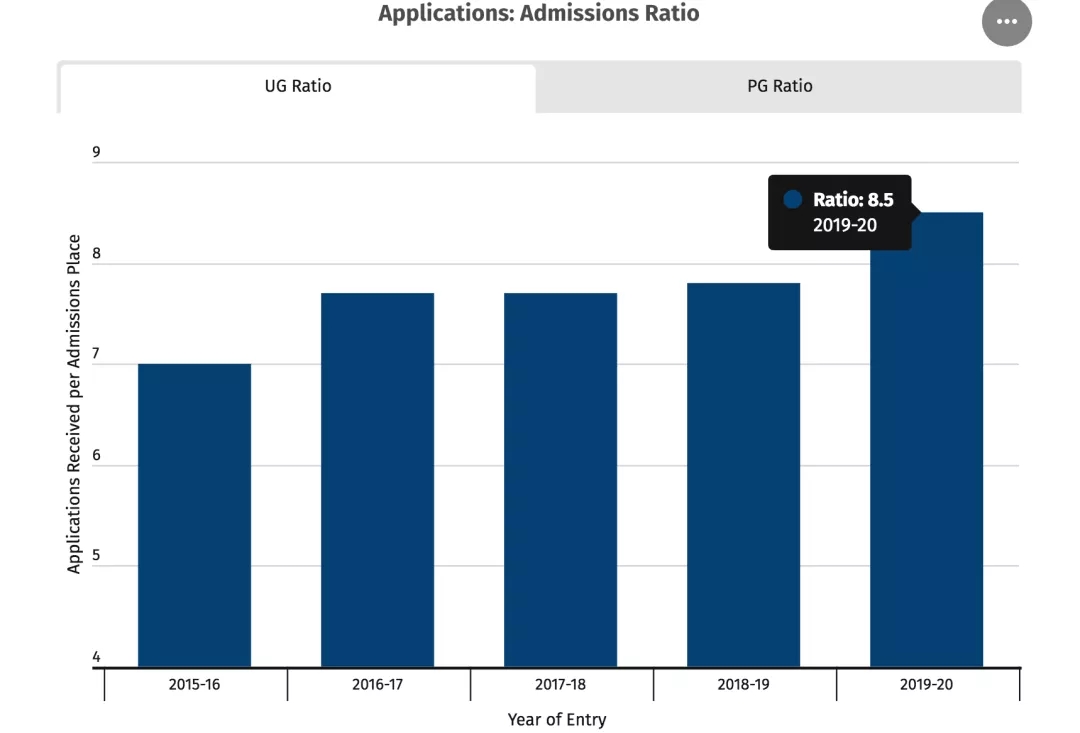1080x733 pixels.
Task: Click the y-axis value 9 label
Action: [97, 152]
